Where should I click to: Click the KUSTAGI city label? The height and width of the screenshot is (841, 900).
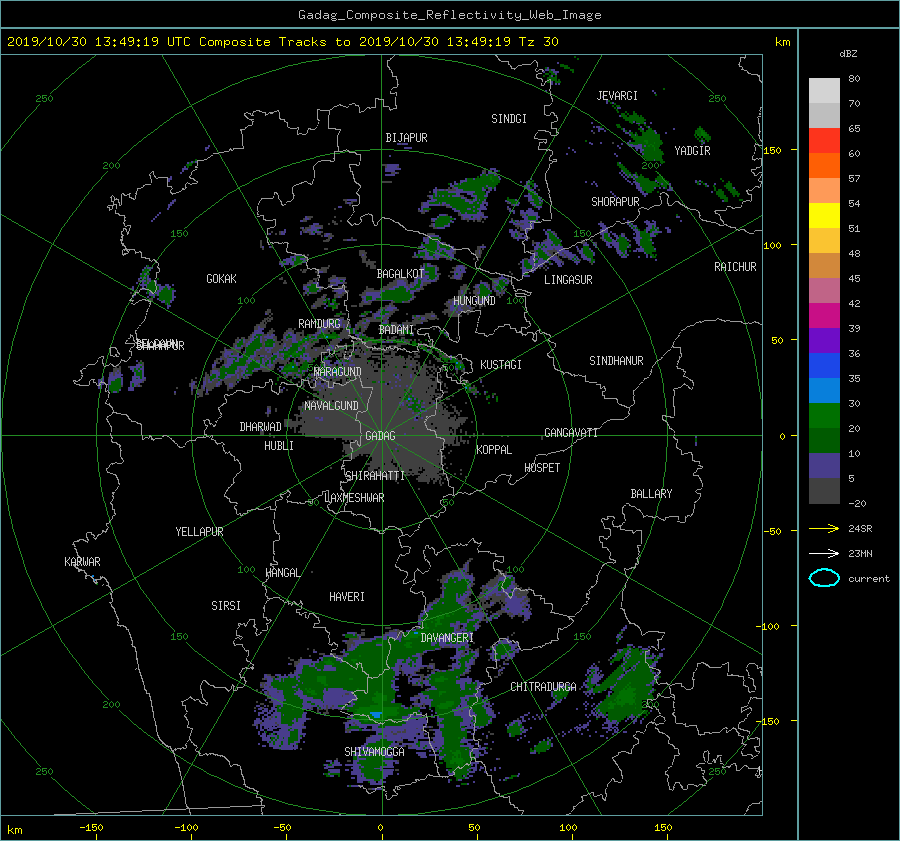point(501,365)
